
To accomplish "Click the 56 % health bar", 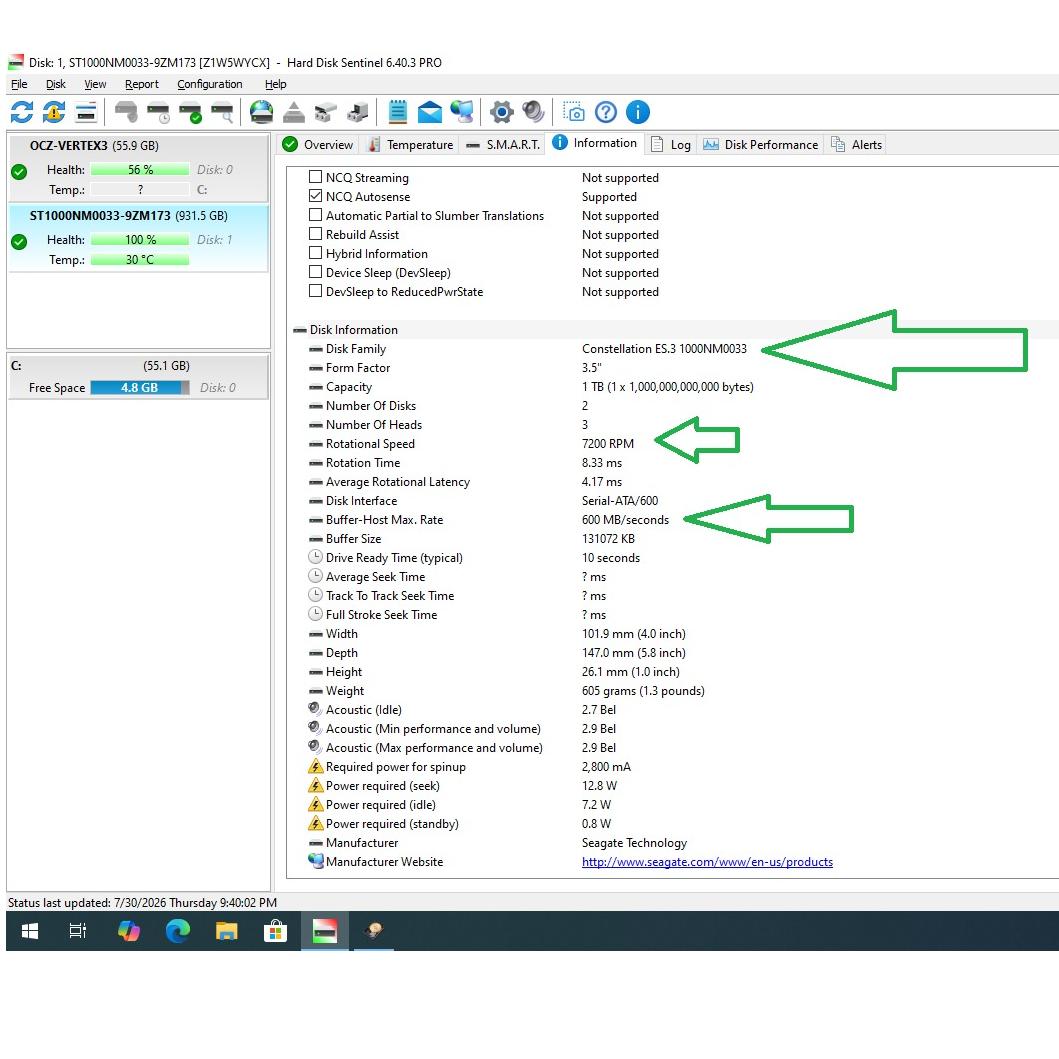I will tap(140, 170).
